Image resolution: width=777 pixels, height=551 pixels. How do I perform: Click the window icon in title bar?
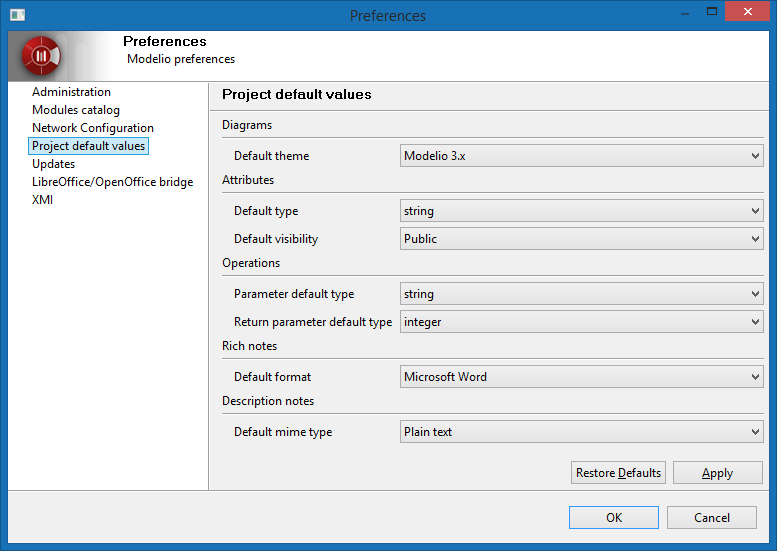coord(17,15)
